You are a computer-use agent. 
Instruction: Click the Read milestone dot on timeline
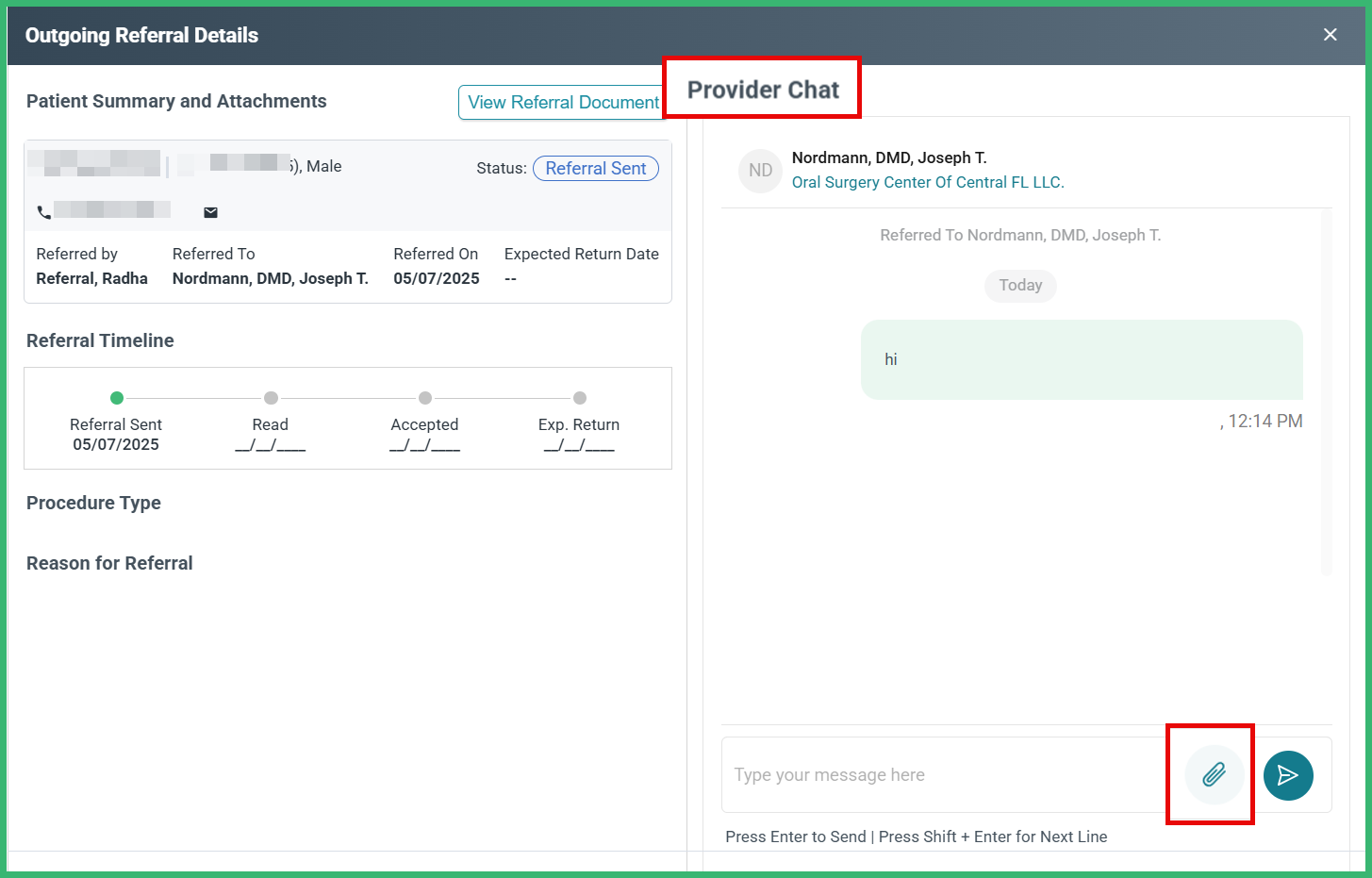(x=271, y=397)
